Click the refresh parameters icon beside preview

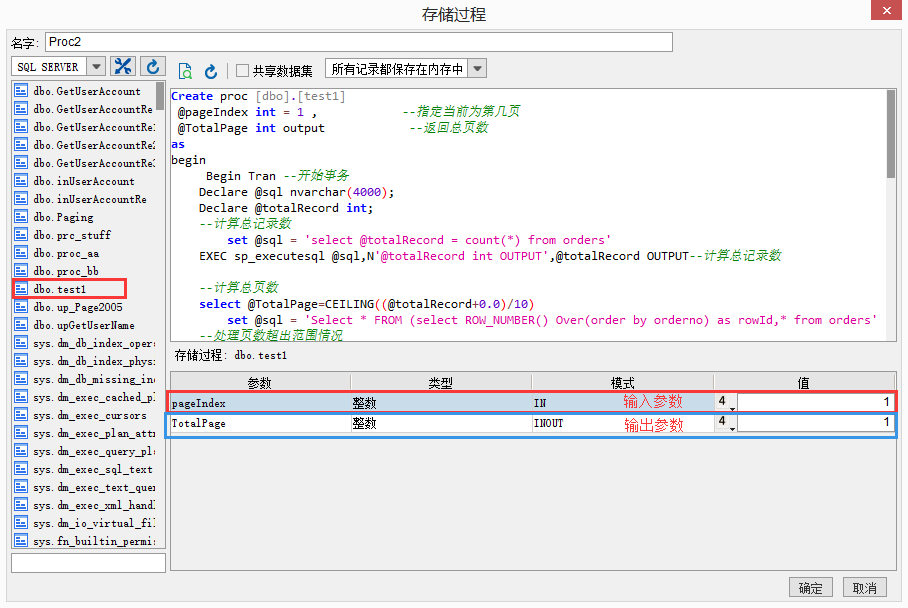[211, 71]
